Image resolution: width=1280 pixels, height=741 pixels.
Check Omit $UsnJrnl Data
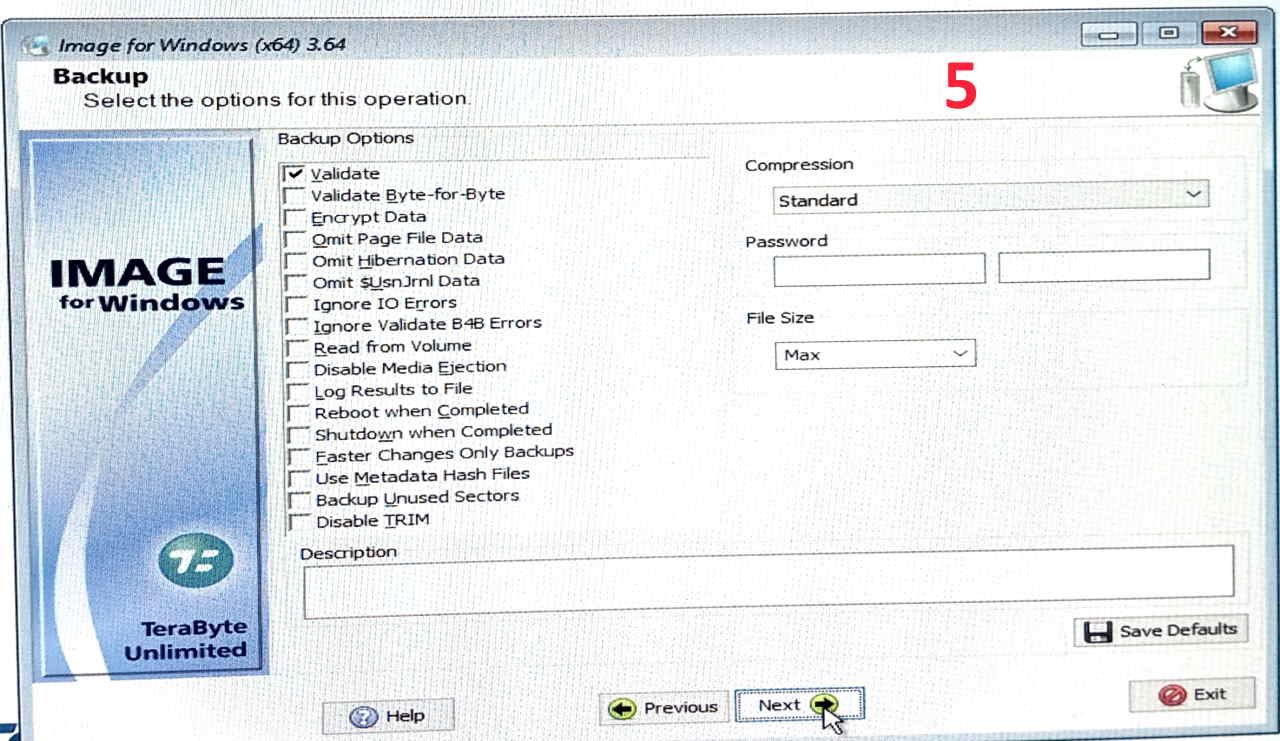(x=295, y=282)
